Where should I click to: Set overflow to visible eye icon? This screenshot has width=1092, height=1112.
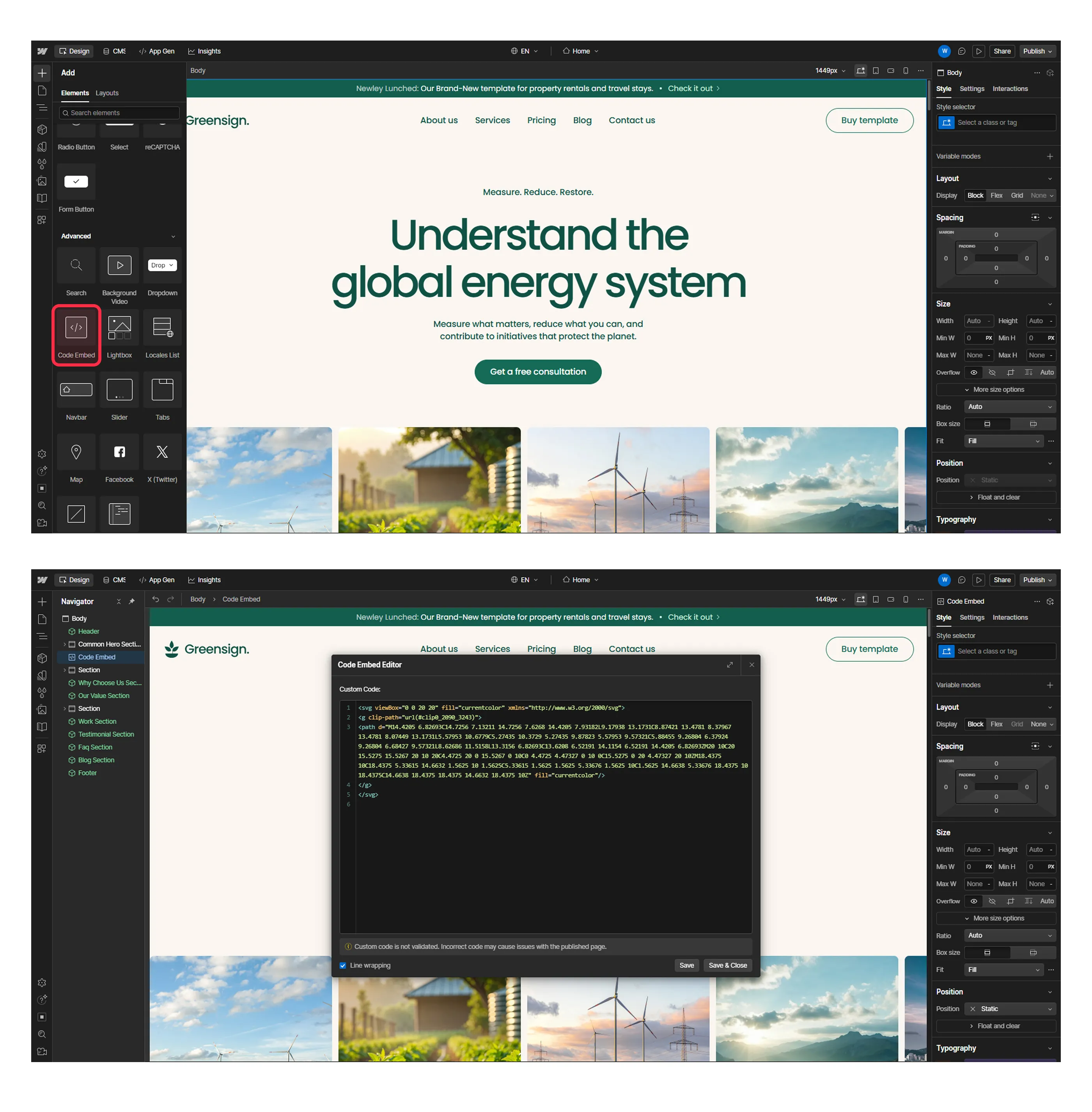pos(974,373)
